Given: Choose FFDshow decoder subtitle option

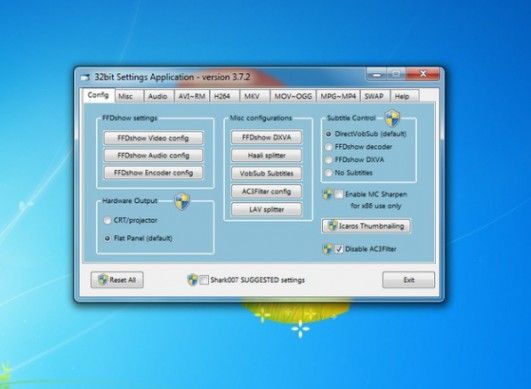Looking at the screenshot, I should 358,147.
